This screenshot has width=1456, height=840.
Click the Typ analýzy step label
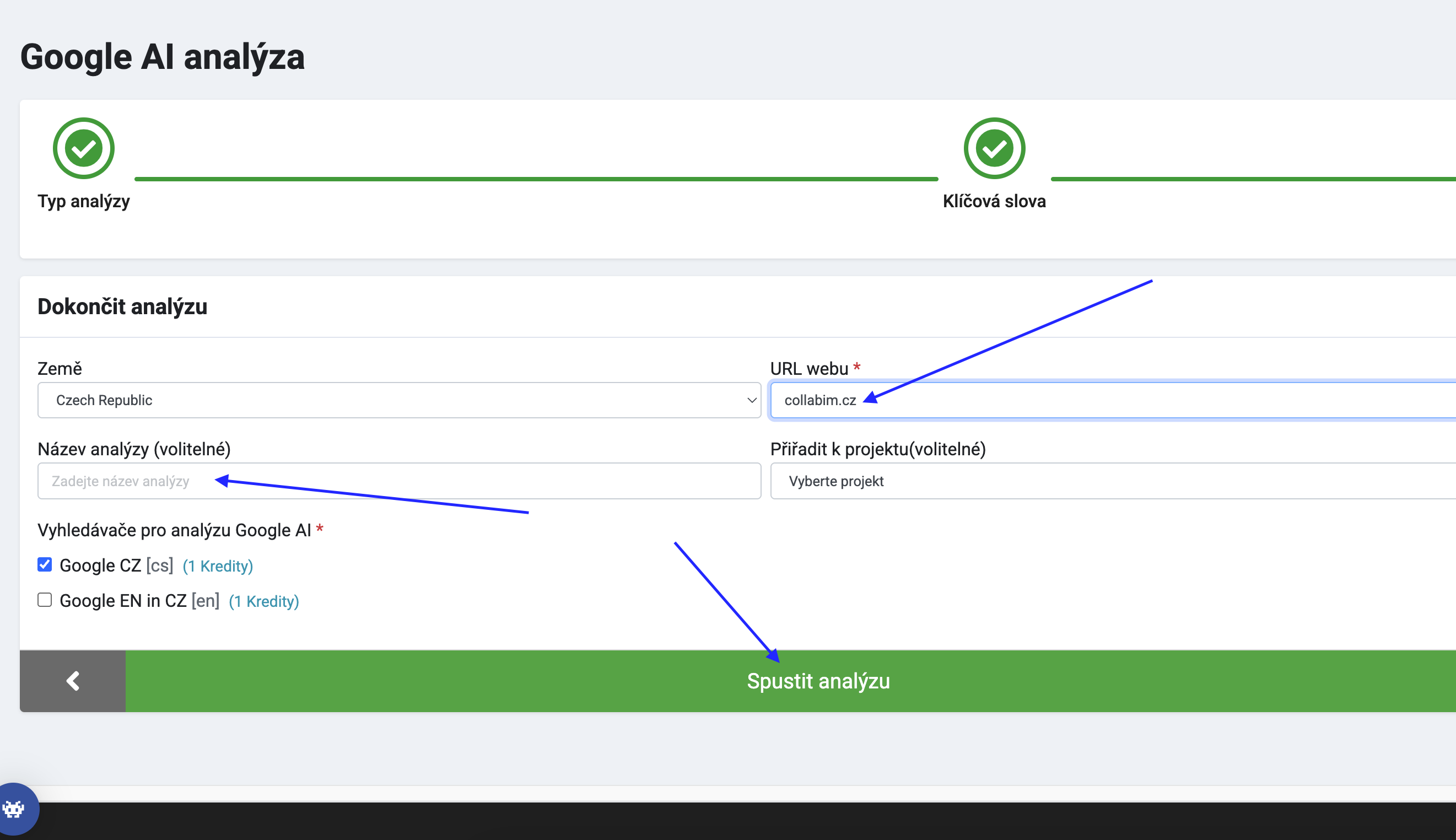[x=84, y=201]
